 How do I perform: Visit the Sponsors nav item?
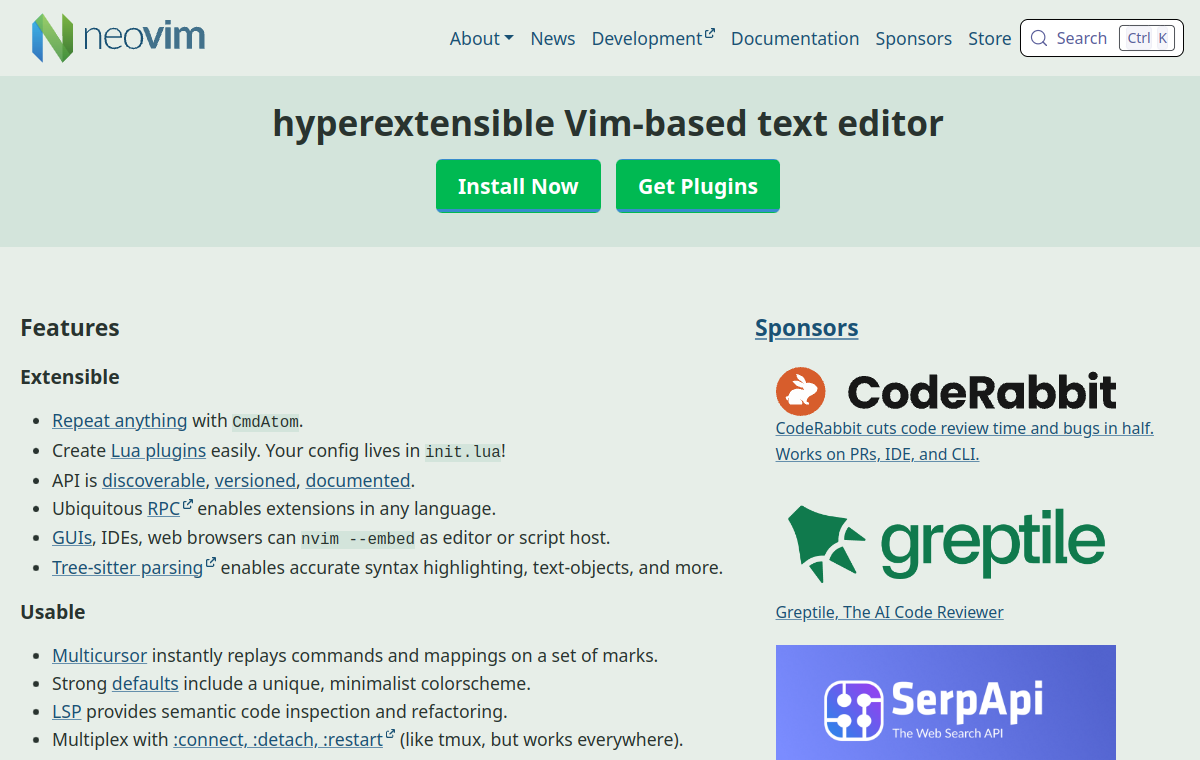coord(914,38)
